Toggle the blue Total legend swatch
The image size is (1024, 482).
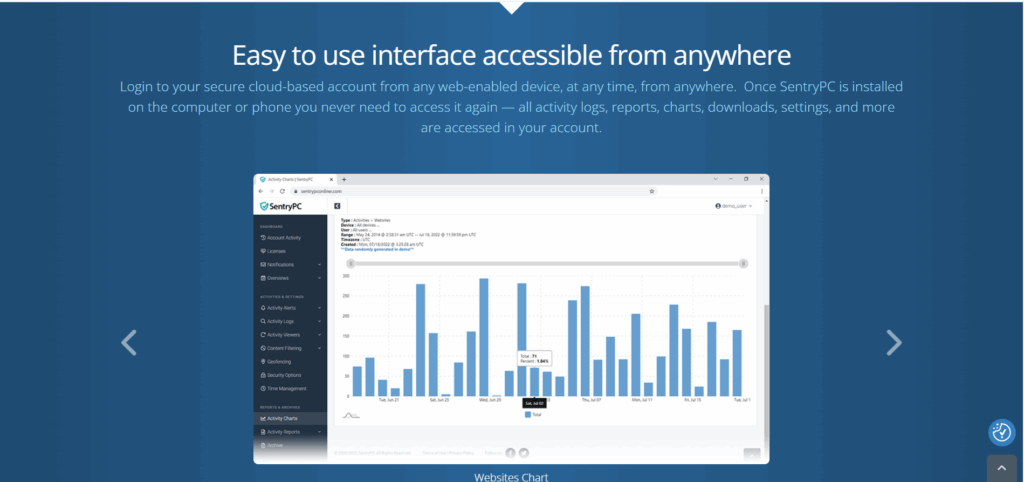528,415
